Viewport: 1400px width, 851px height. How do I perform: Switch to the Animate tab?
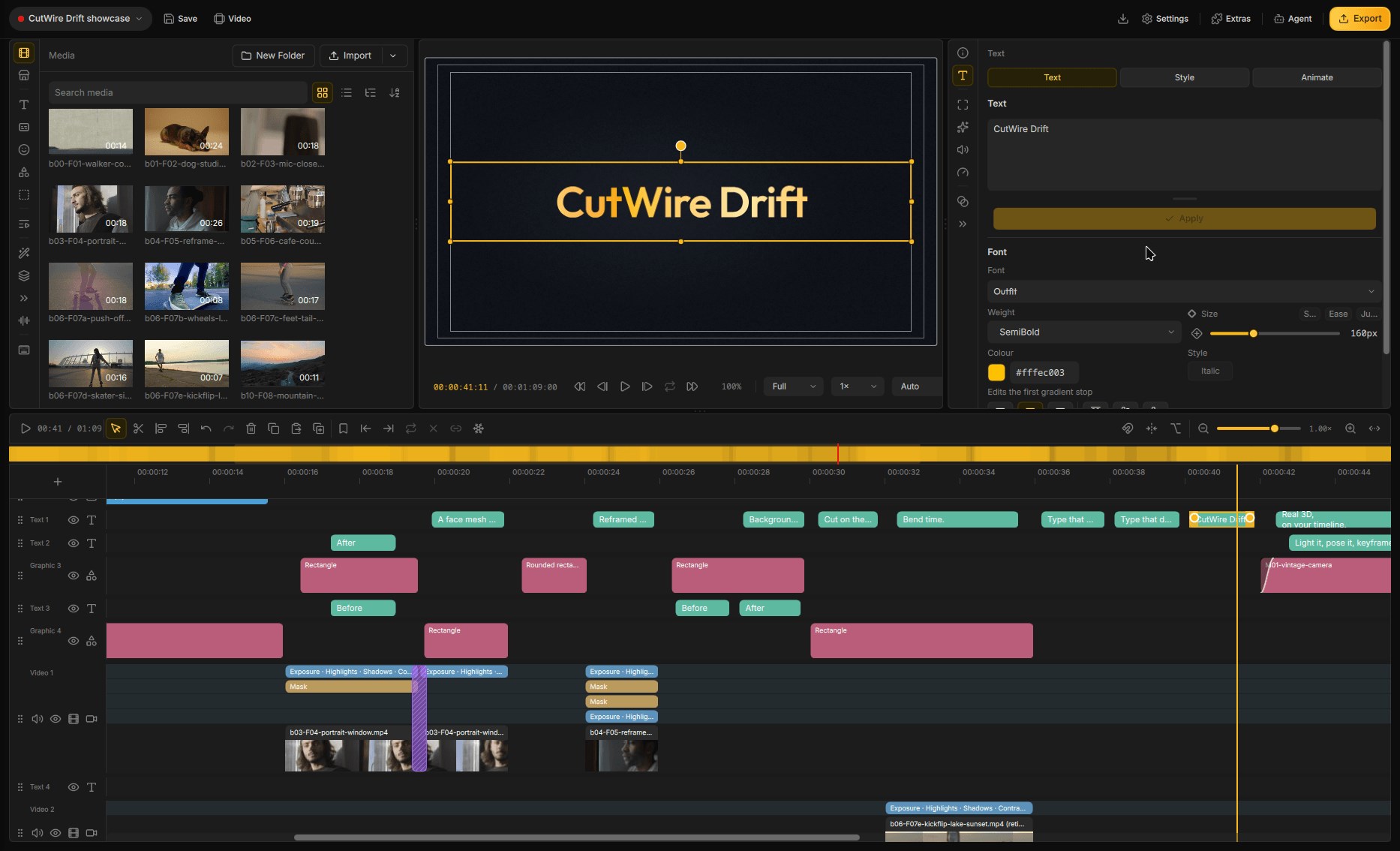point(1317,77)
